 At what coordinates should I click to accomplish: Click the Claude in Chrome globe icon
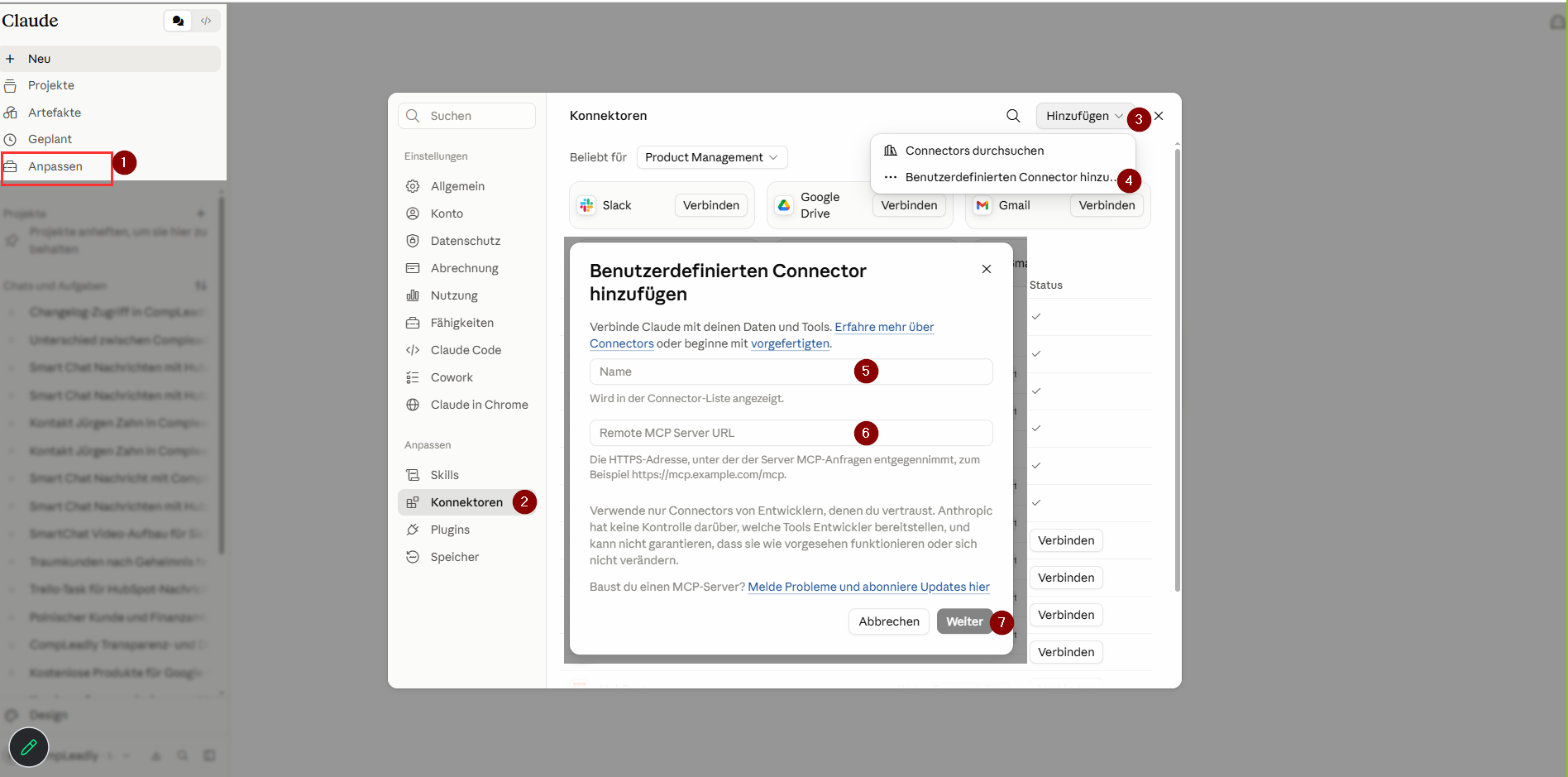coord(413,405)
